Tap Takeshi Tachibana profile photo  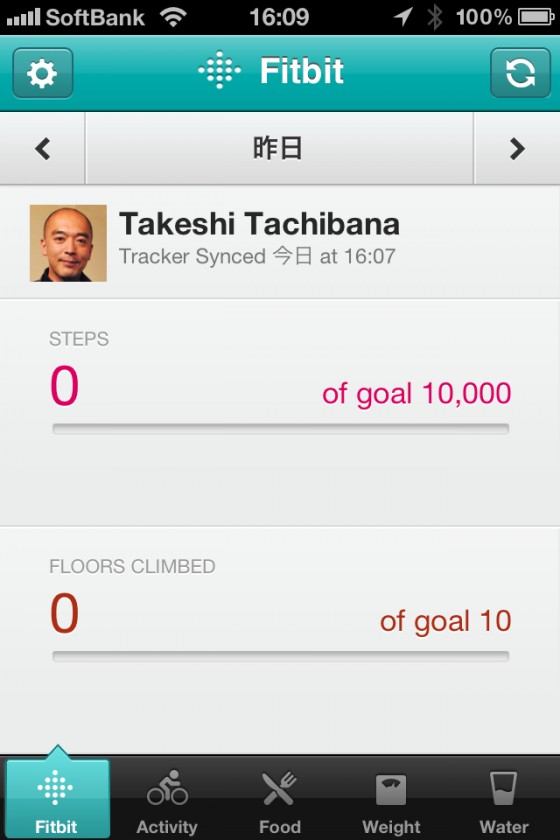(68, 243)
